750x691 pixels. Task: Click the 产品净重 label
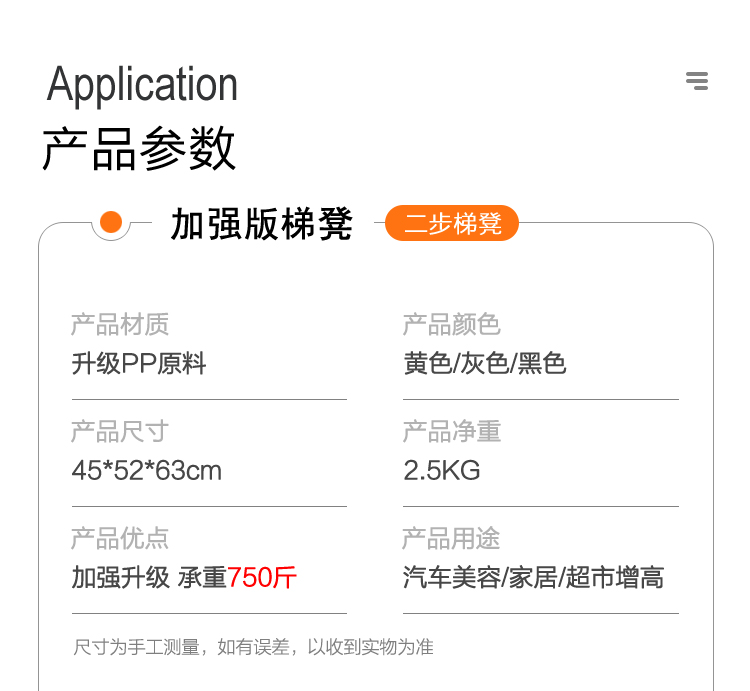coord(451,432)
